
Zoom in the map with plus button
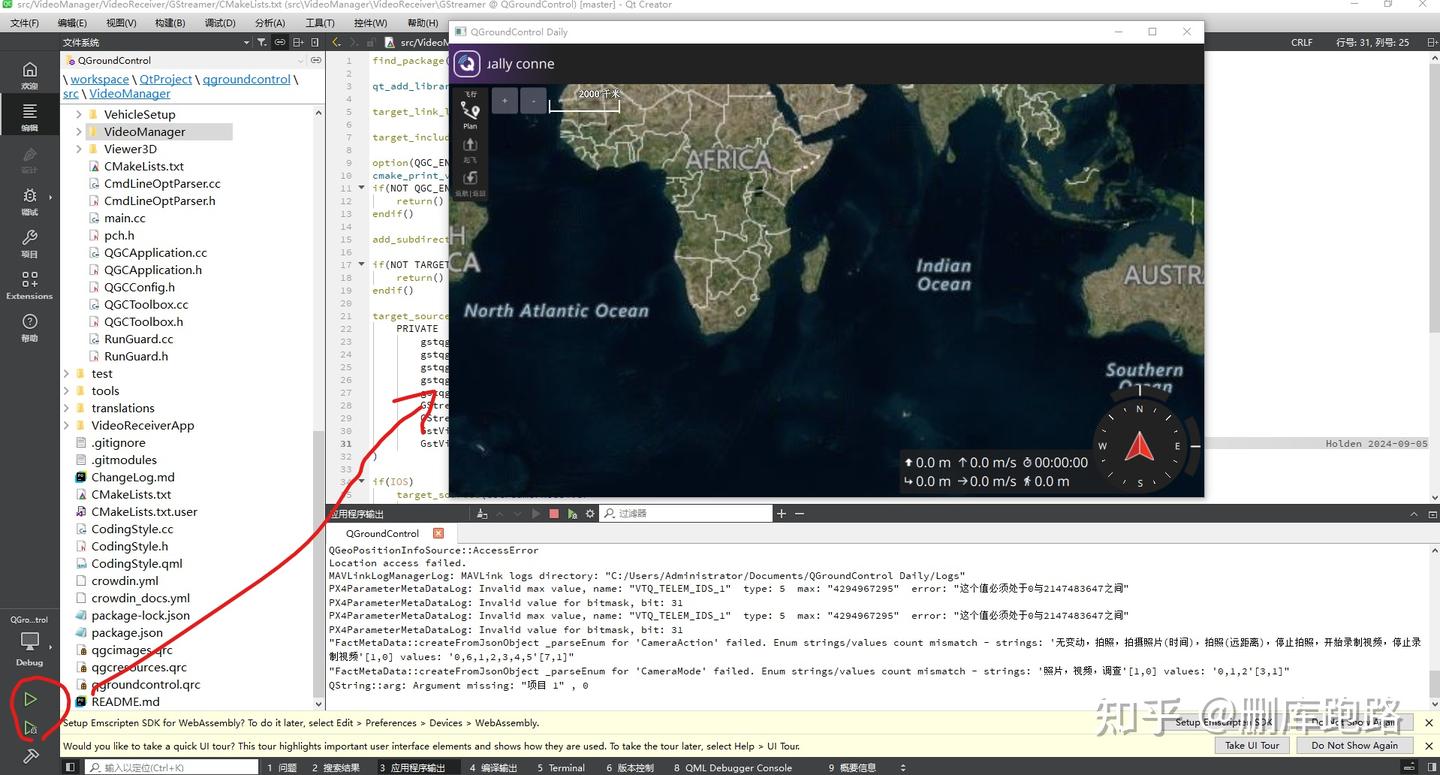point(505,101)
